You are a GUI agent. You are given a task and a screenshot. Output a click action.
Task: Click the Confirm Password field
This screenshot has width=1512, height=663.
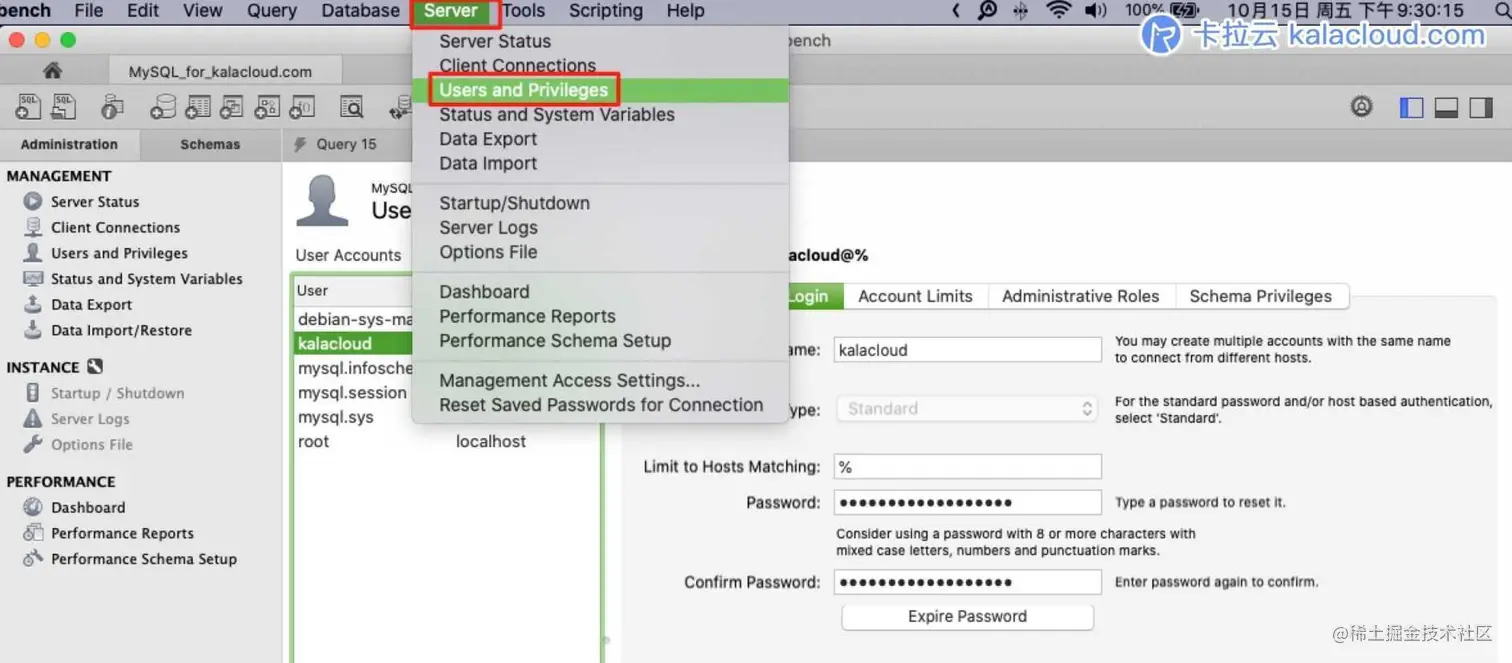[968, 582]
